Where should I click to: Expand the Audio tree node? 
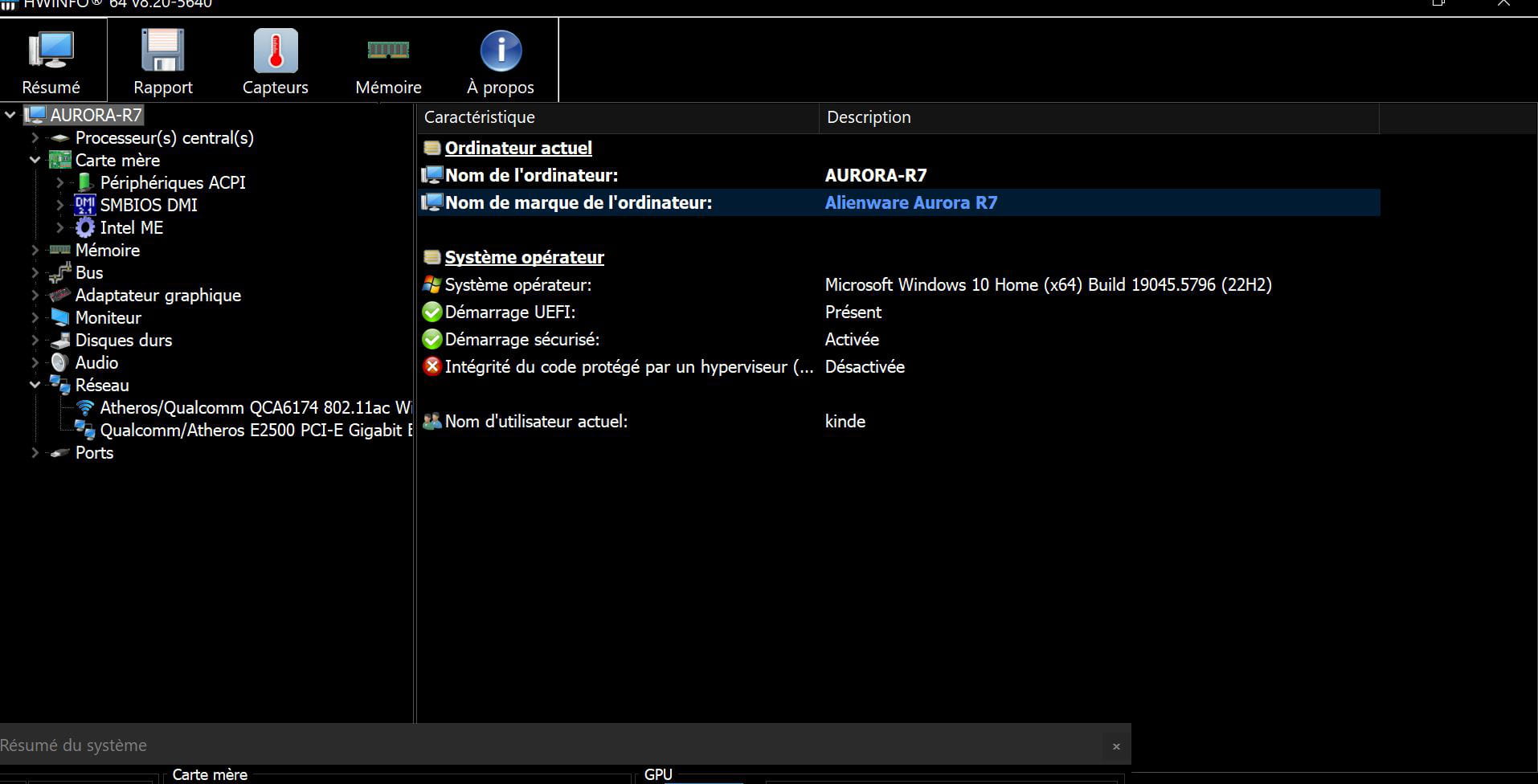point(35,362)
